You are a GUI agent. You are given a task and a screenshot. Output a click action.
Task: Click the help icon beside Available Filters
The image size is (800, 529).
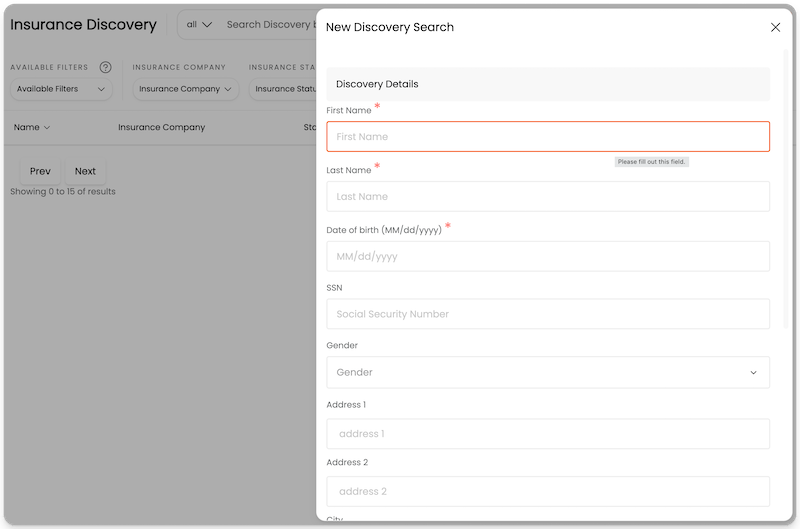tap(105, 67)
